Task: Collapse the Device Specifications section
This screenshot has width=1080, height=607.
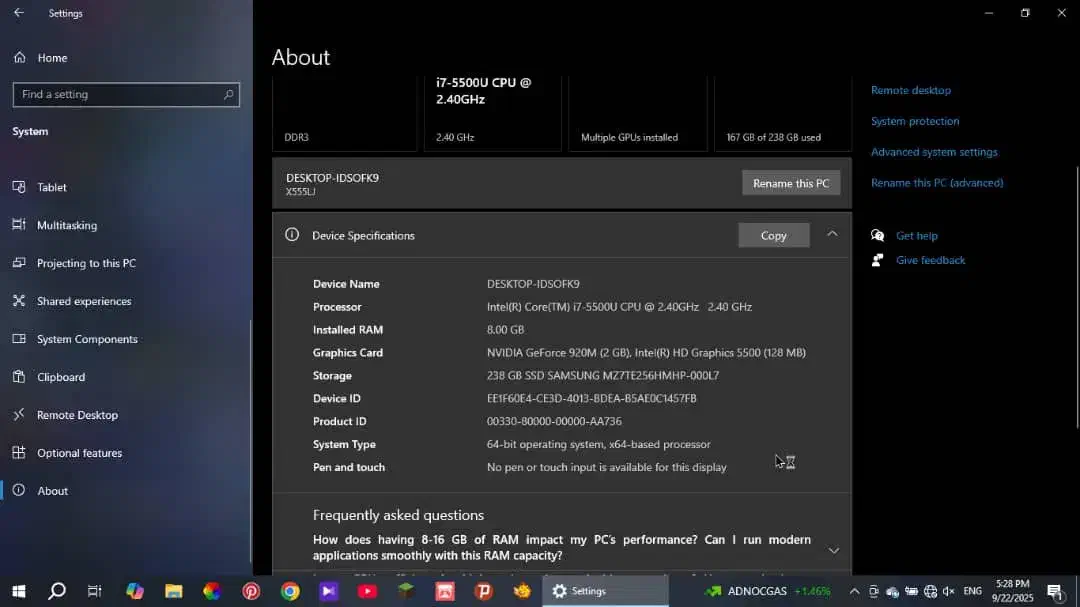Action: [832, 234]
